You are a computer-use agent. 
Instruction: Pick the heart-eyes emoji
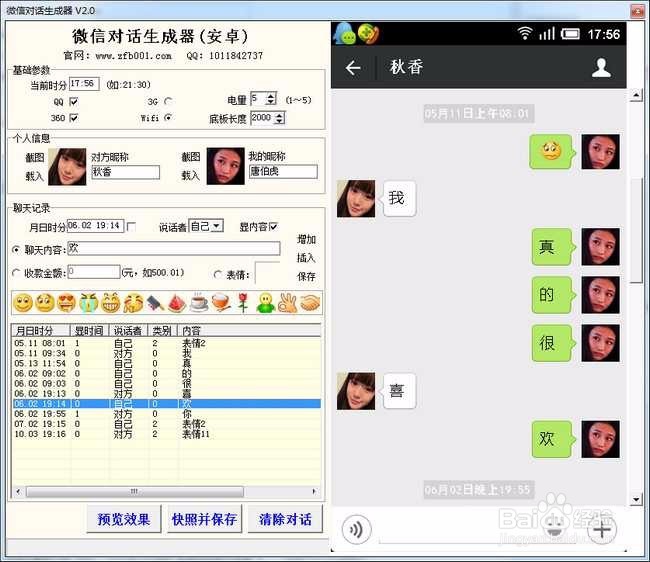click(x=67, y=303)
